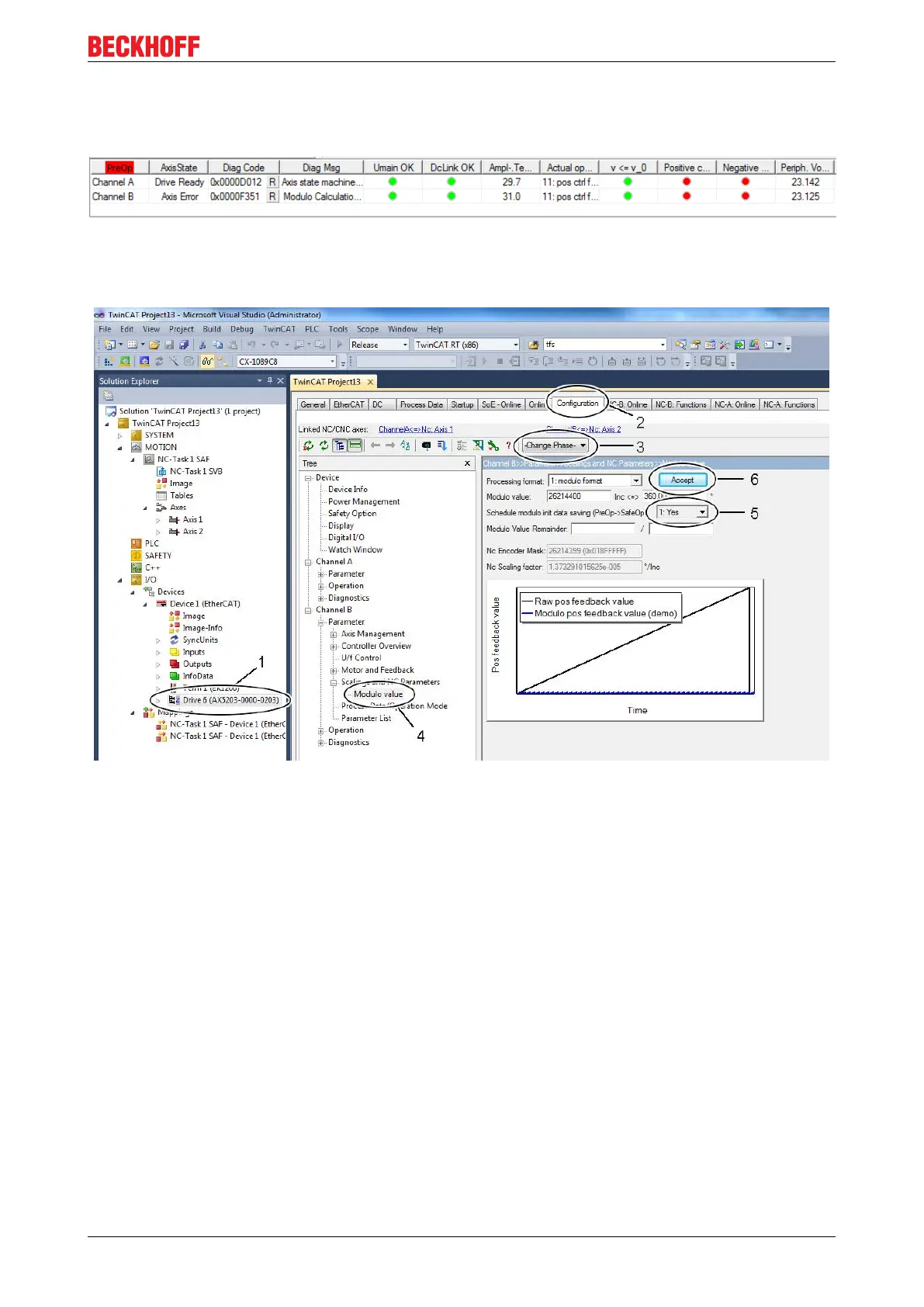Switch to the NC-A: Online tab

[x=735, y=404]
